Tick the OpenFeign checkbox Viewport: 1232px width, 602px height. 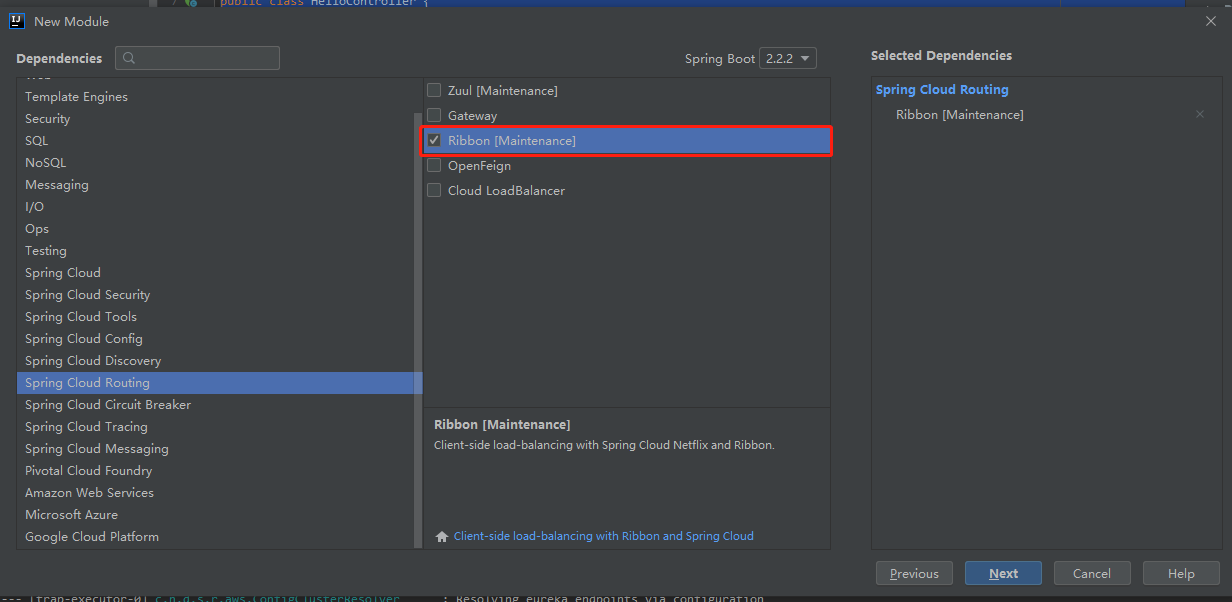434,166
